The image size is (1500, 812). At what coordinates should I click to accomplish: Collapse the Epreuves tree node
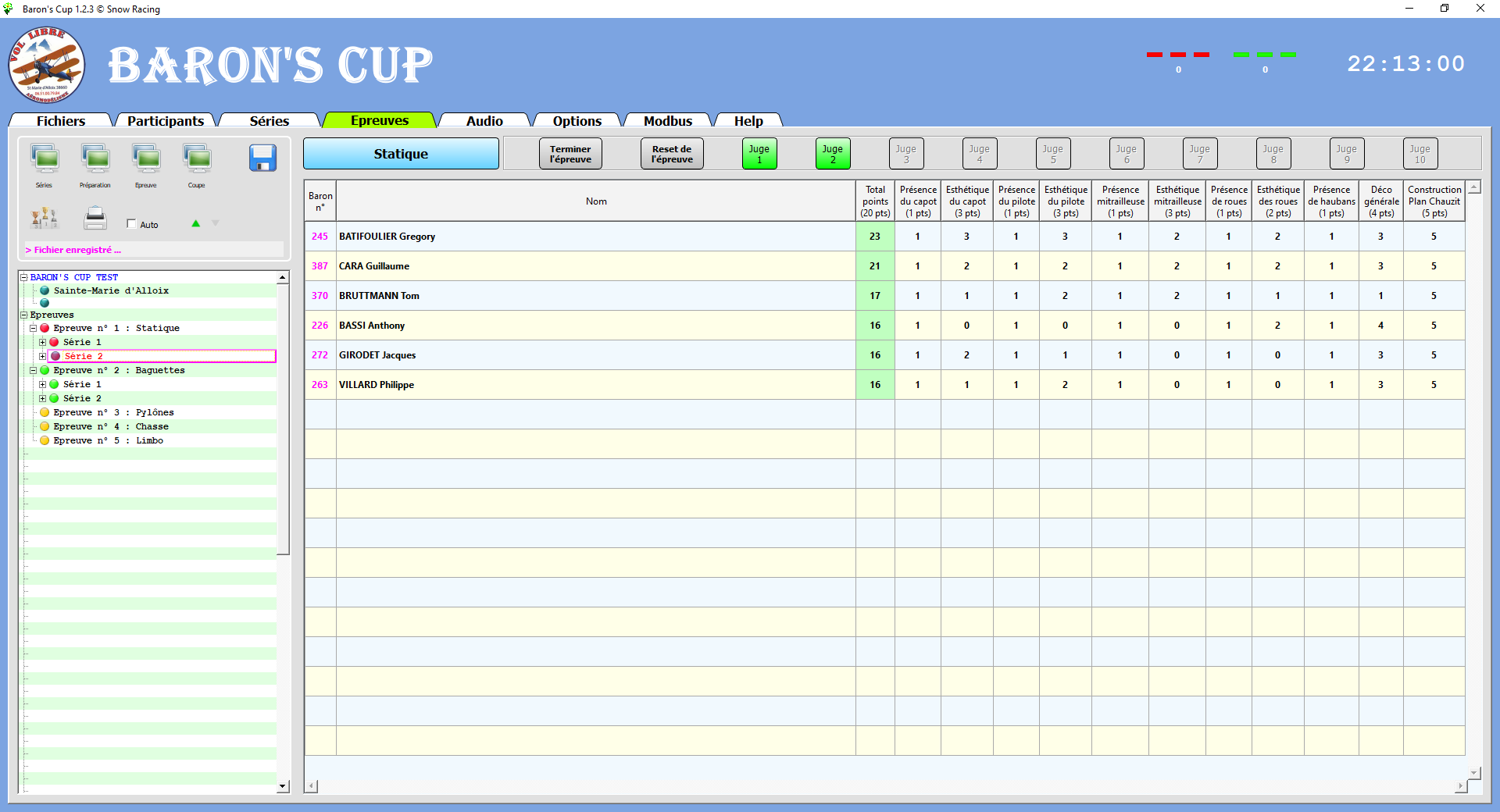pos(23,315)
